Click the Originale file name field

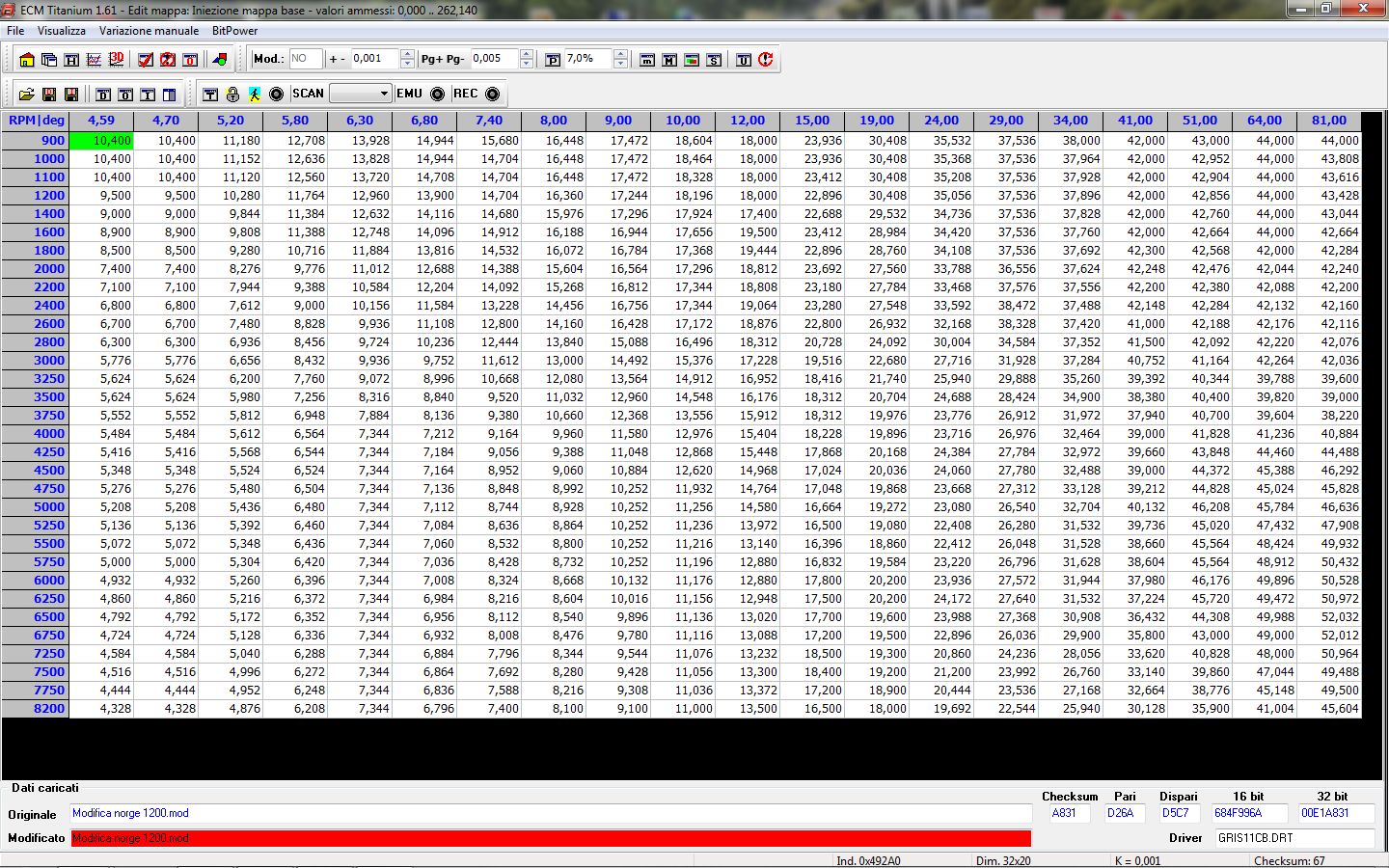(550, 814)
